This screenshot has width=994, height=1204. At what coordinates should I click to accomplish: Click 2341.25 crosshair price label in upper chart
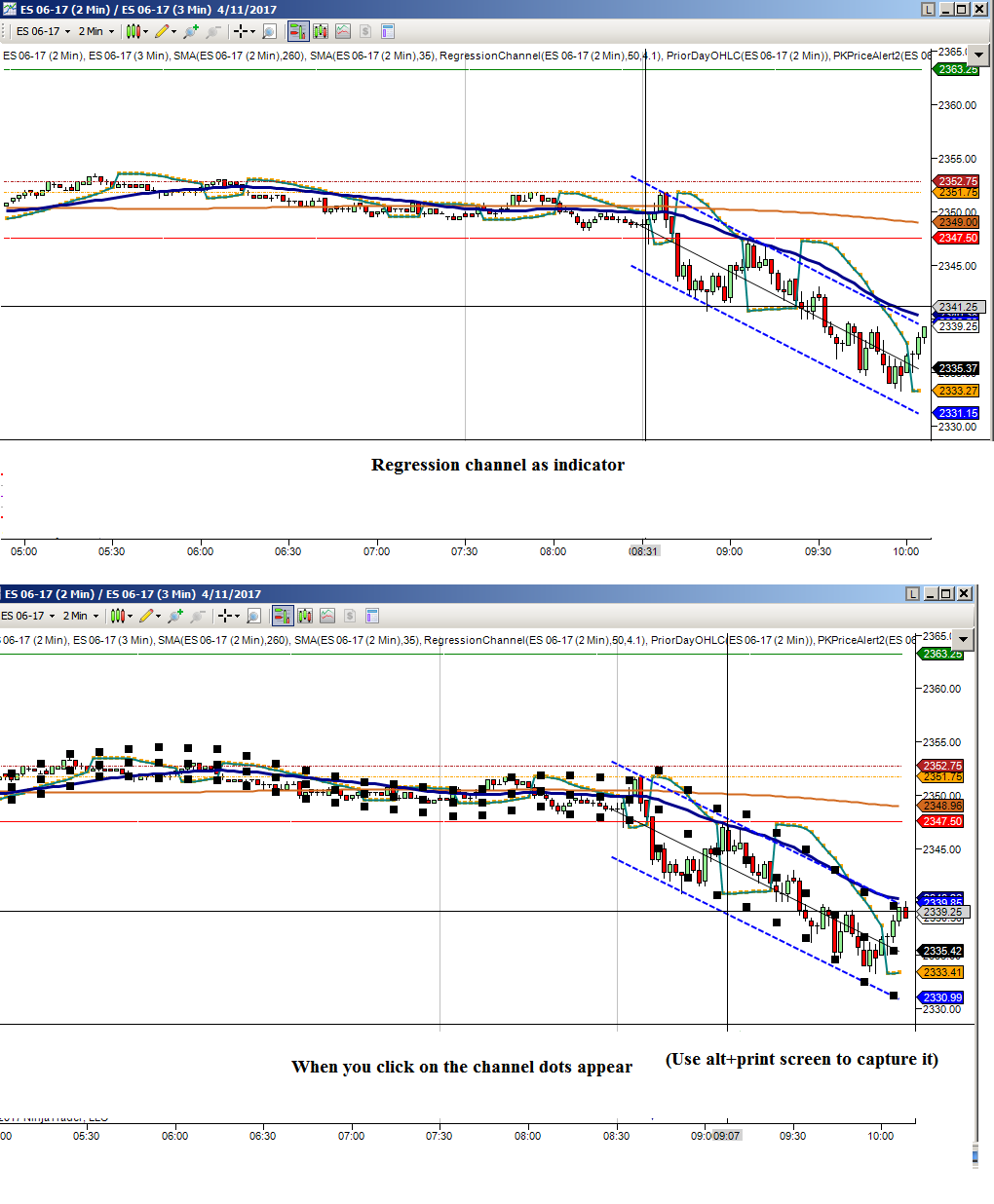(x=959, y=307)
